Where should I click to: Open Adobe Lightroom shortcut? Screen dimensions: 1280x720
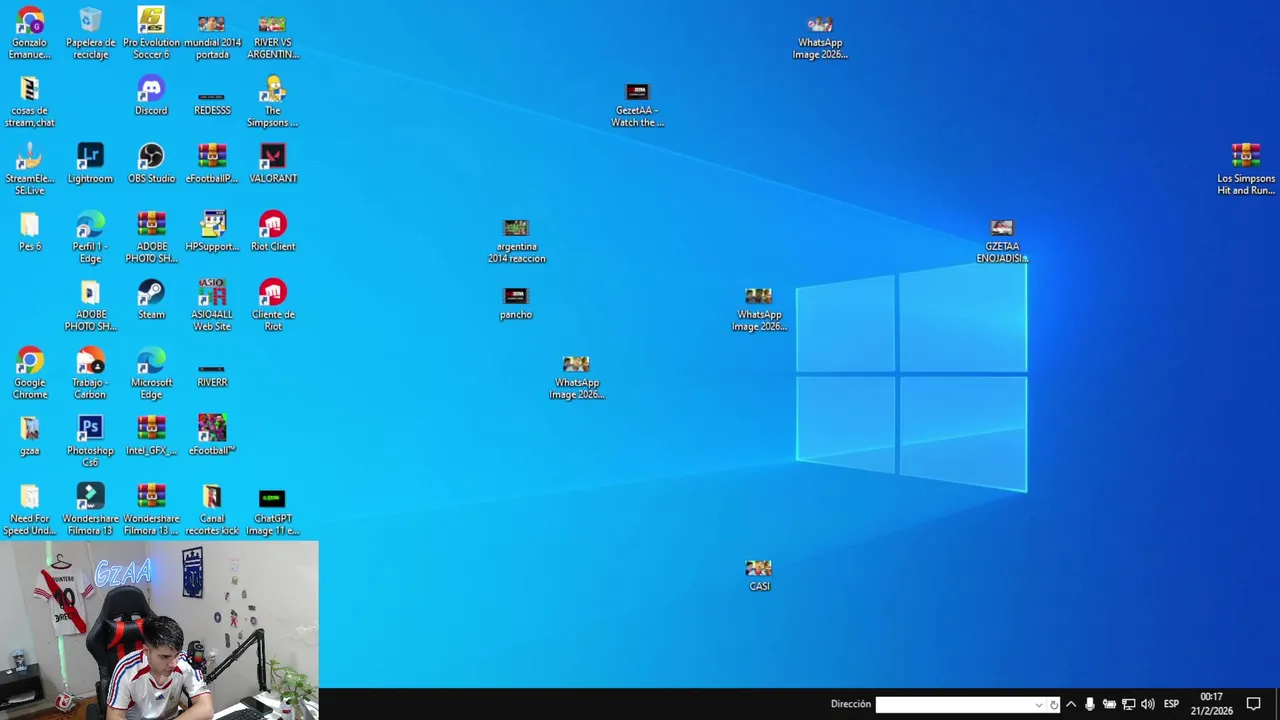pos(90,163)
